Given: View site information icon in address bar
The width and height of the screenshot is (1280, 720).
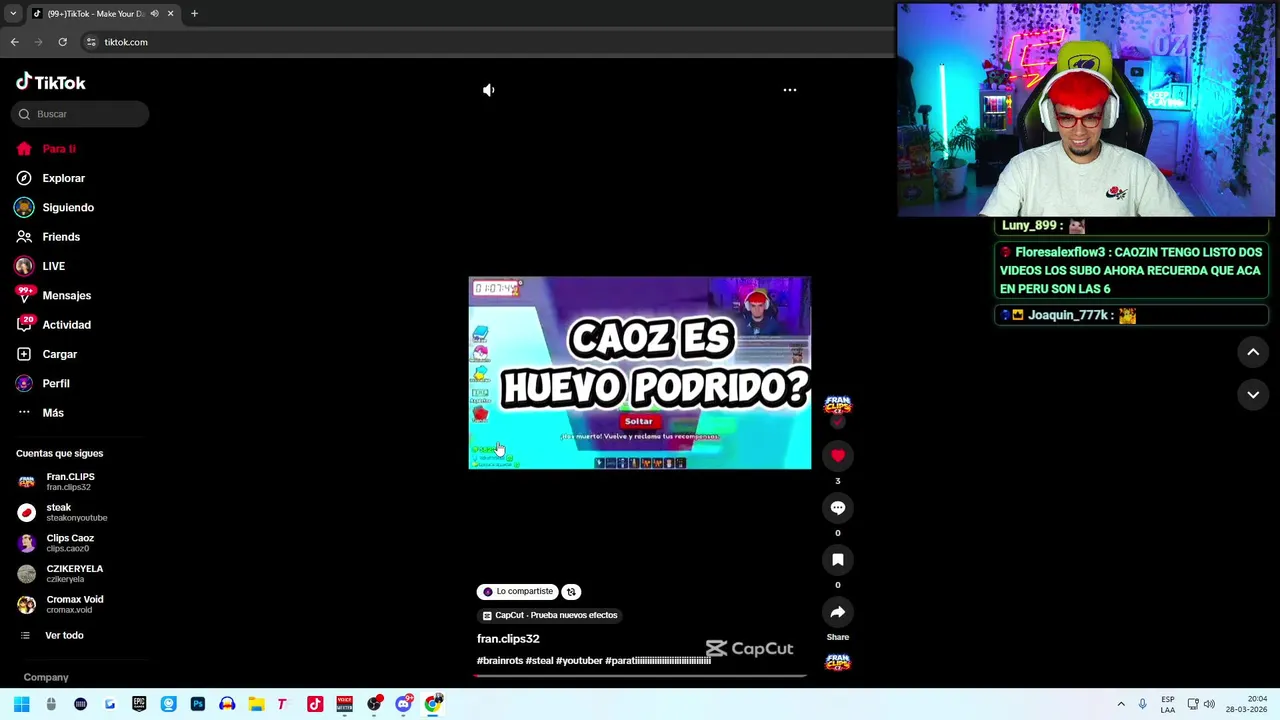Looking at the screenshot, I should [91, 42].
